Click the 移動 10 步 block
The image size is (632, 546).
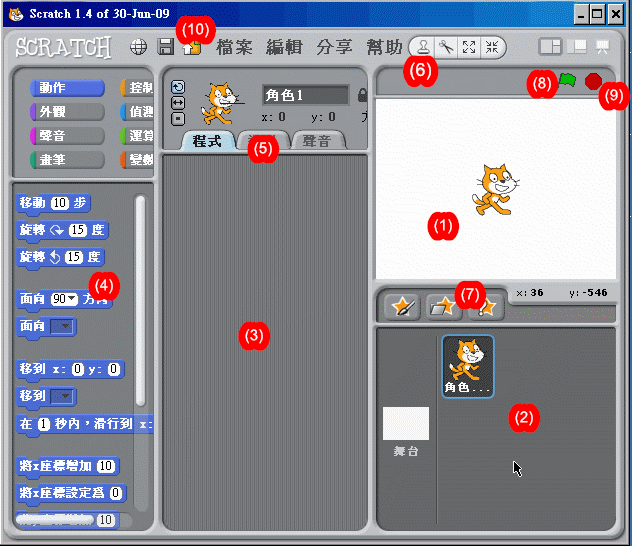point(53,203)
